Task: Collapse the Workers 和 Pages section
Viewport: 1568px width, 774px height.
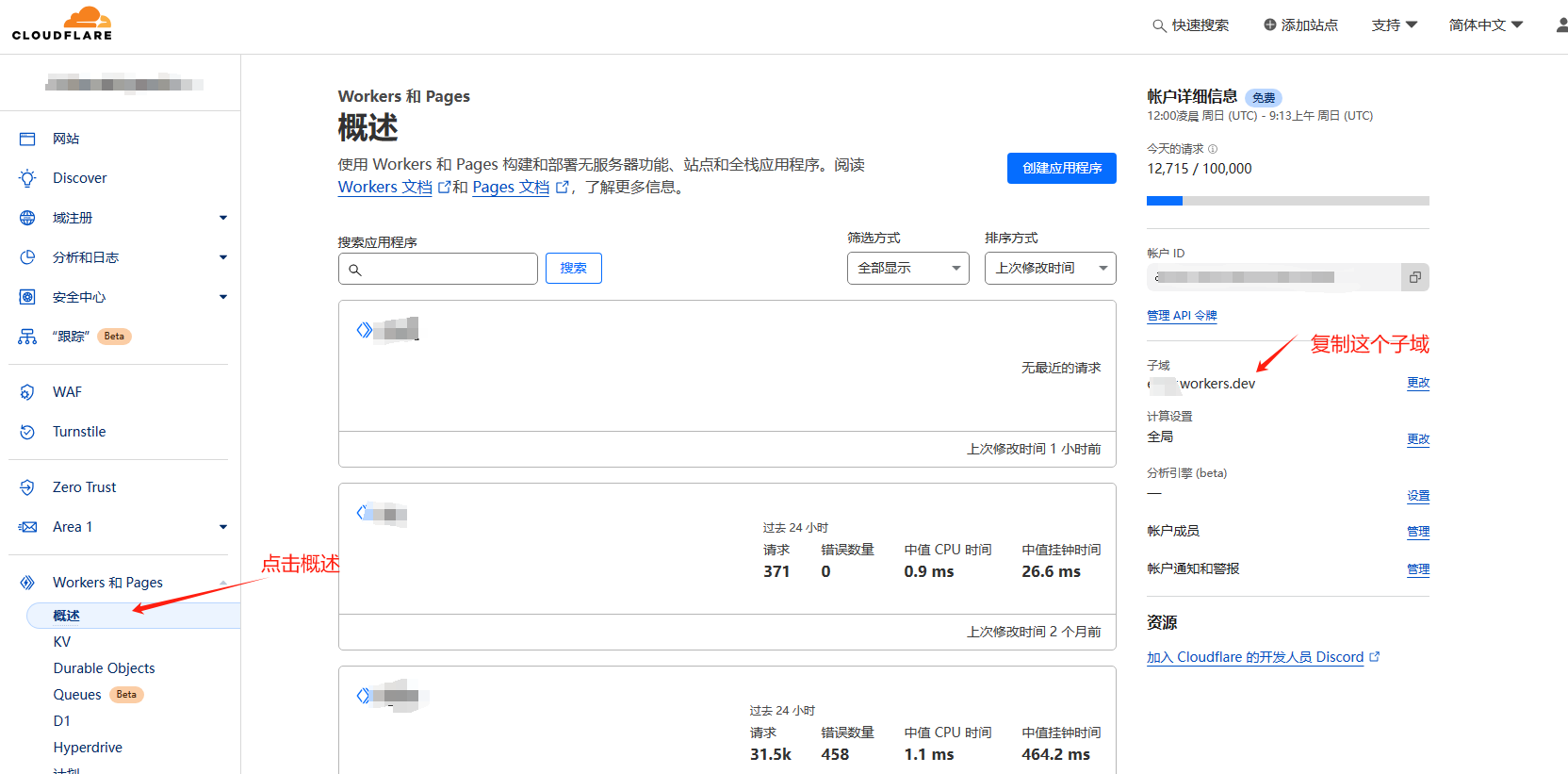Action: (x=223, y=583)
